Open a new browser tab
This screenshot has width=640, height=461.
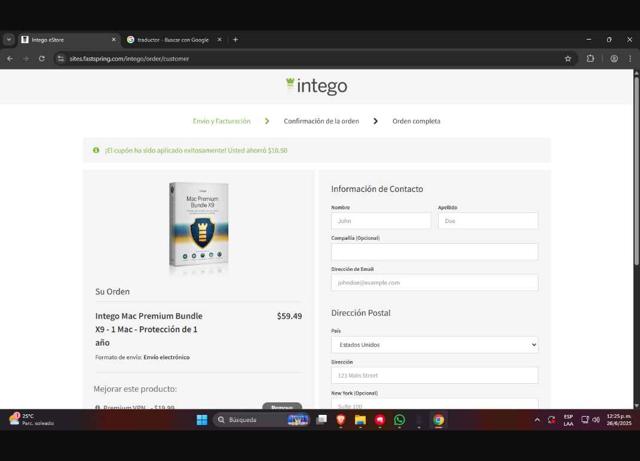pos(236,40)
